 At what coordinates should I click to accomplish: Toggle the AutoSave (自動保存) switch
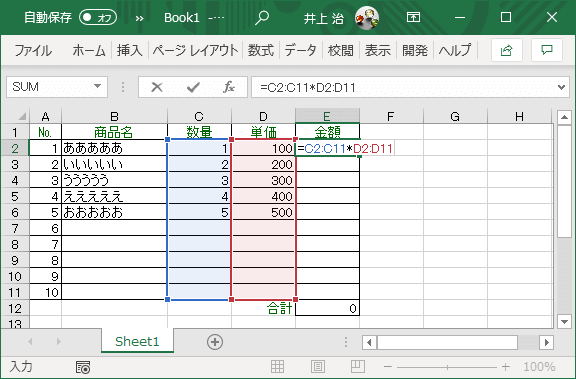point(98,17)
